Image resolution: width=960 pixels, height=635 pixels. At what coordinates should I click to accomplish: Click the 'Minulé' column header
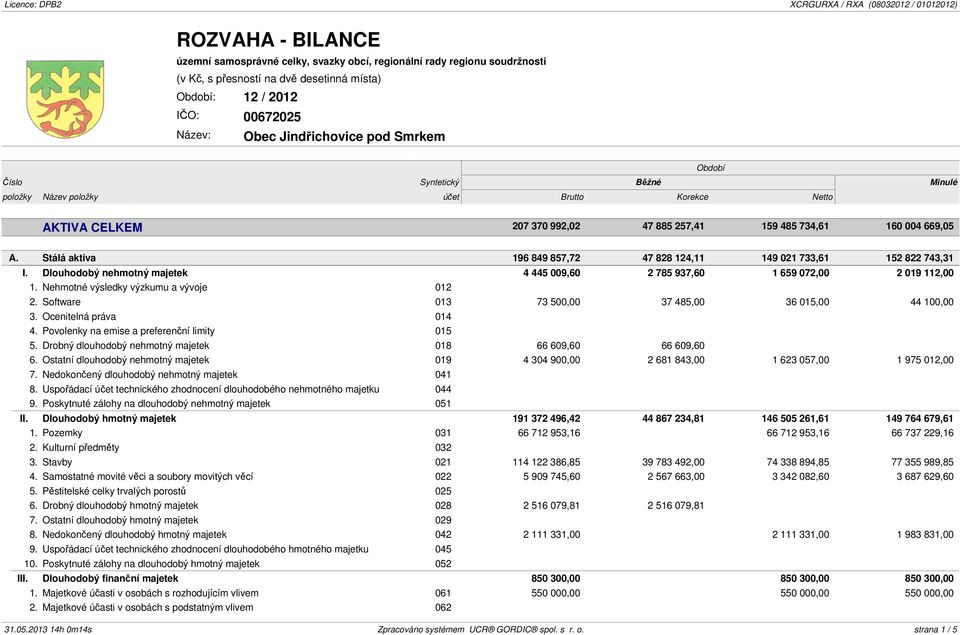point(943,182)
